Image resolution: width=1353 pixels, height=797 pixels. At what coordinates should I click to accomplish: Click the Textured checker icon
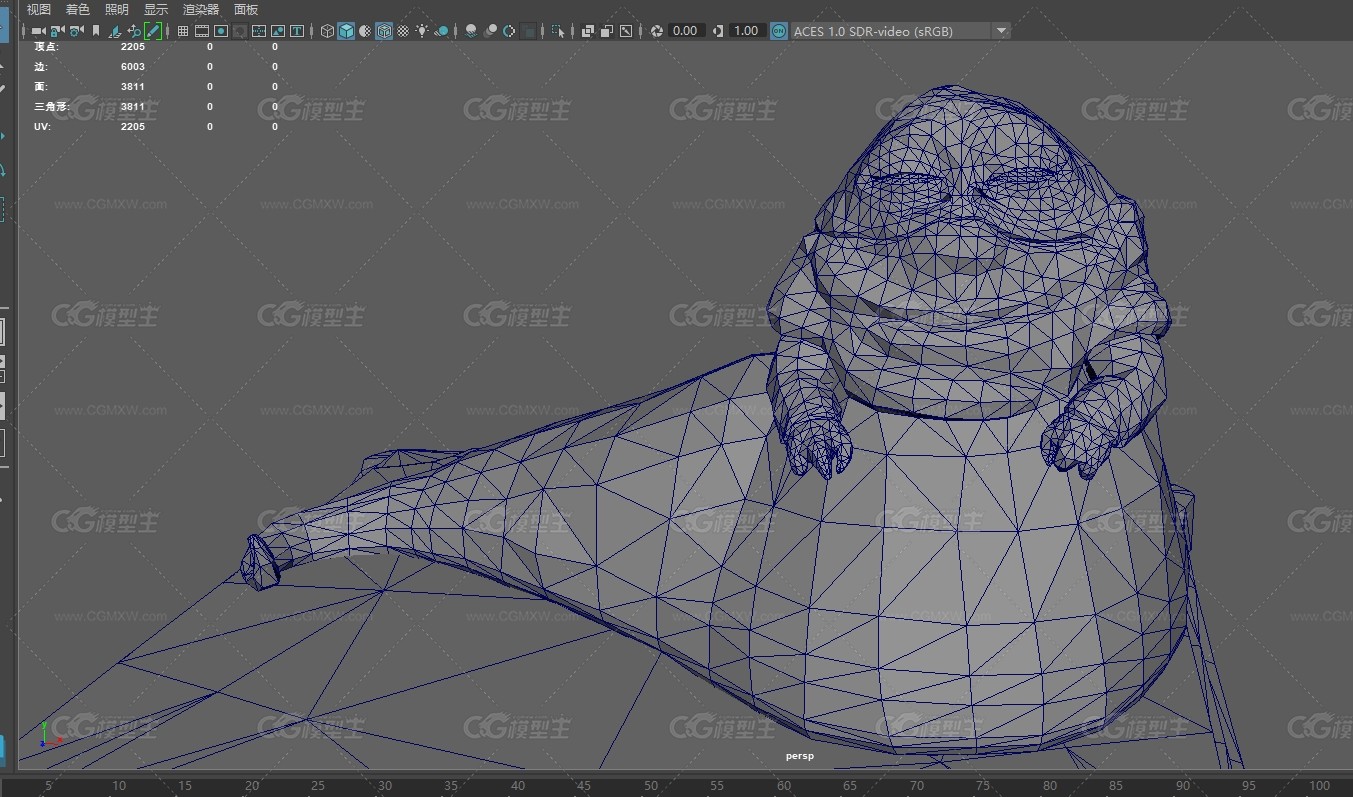tap(403, 31)
